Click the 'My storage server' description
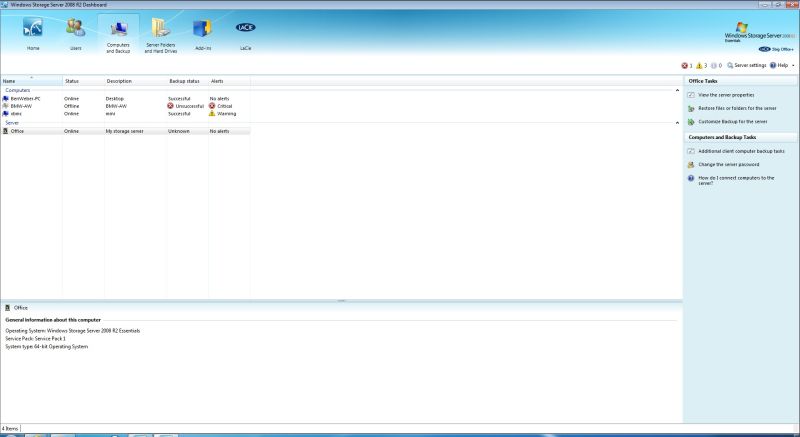 point(124,131)
